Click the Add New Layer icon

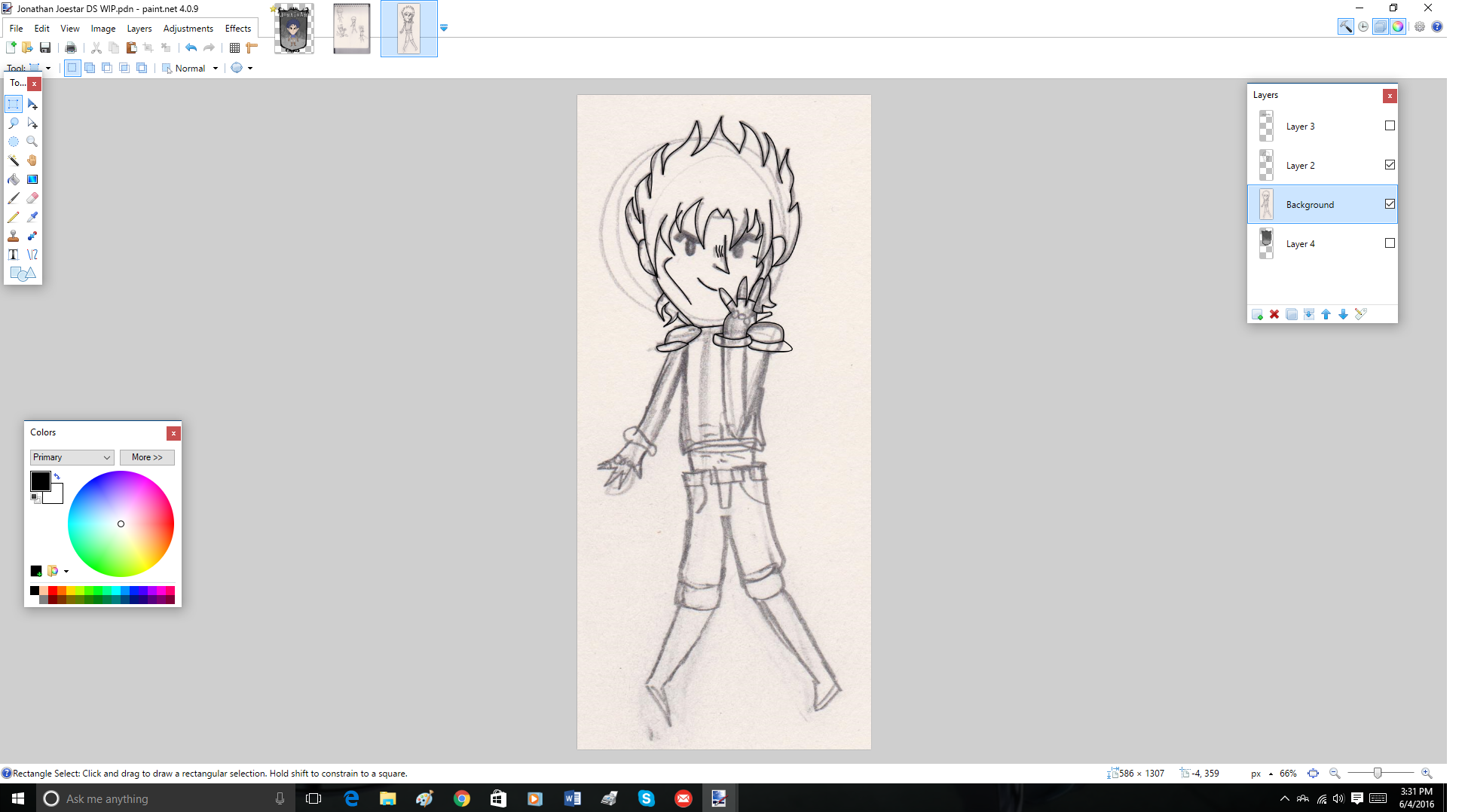tap(1257, 314)
